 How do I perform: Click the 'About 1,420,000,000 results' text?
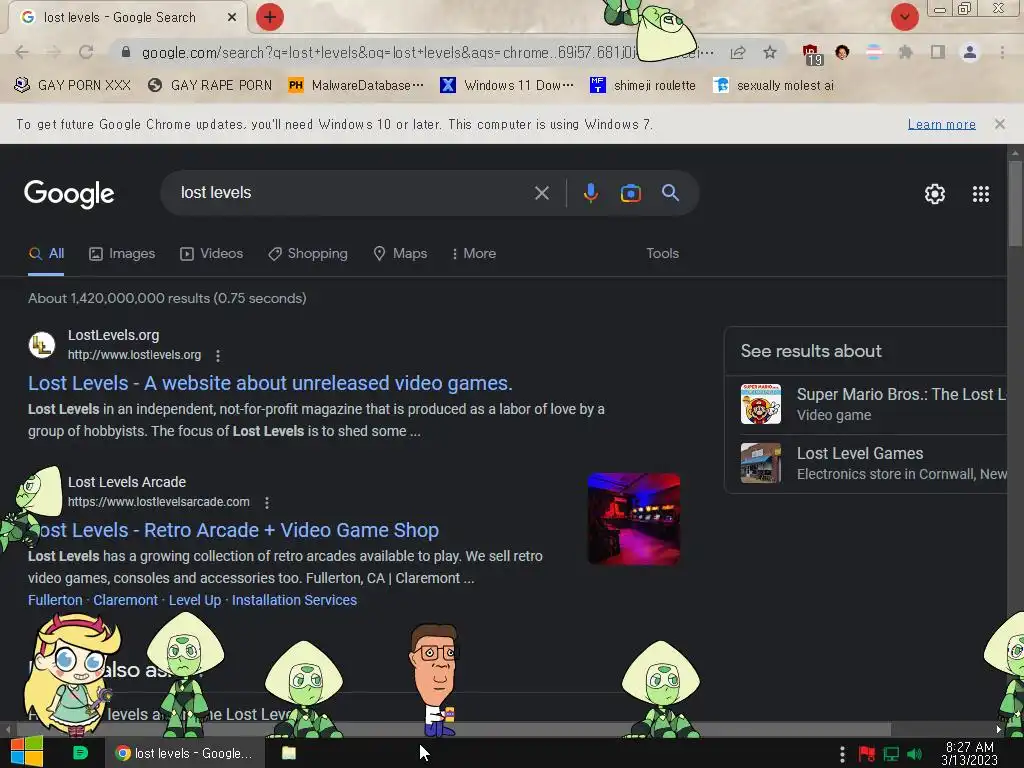tap(167, 298)
